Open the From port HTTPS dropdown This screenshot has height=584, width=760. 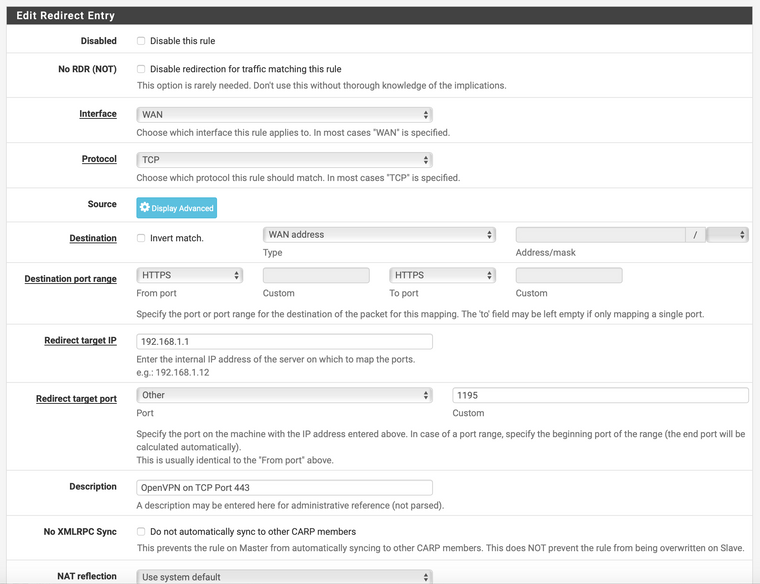tap(190, 275)
